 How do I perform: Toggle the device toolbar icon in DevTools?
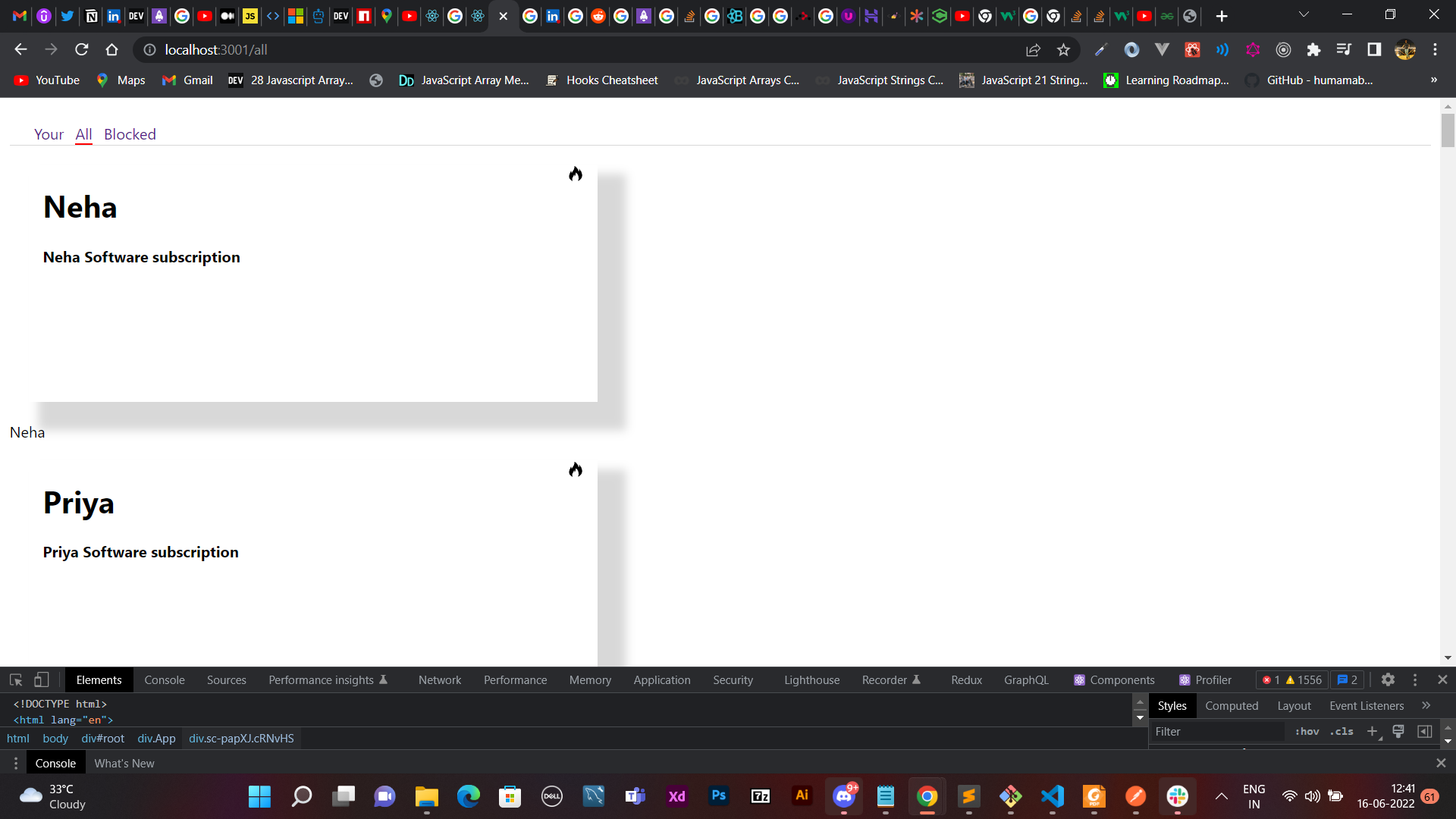(x=42, y=680)
